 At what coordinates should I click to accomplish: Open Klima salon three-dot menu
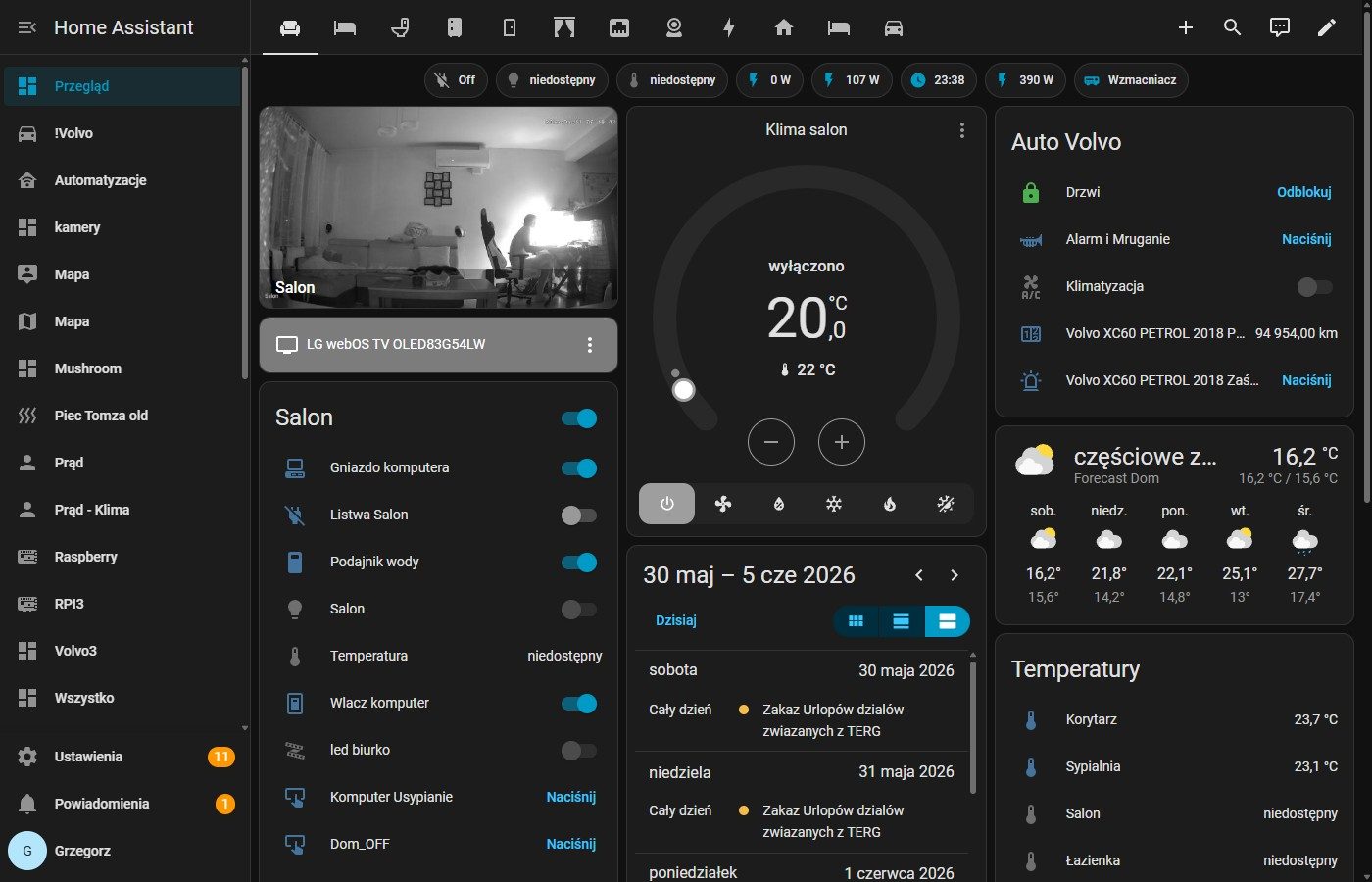coord(962,130)
